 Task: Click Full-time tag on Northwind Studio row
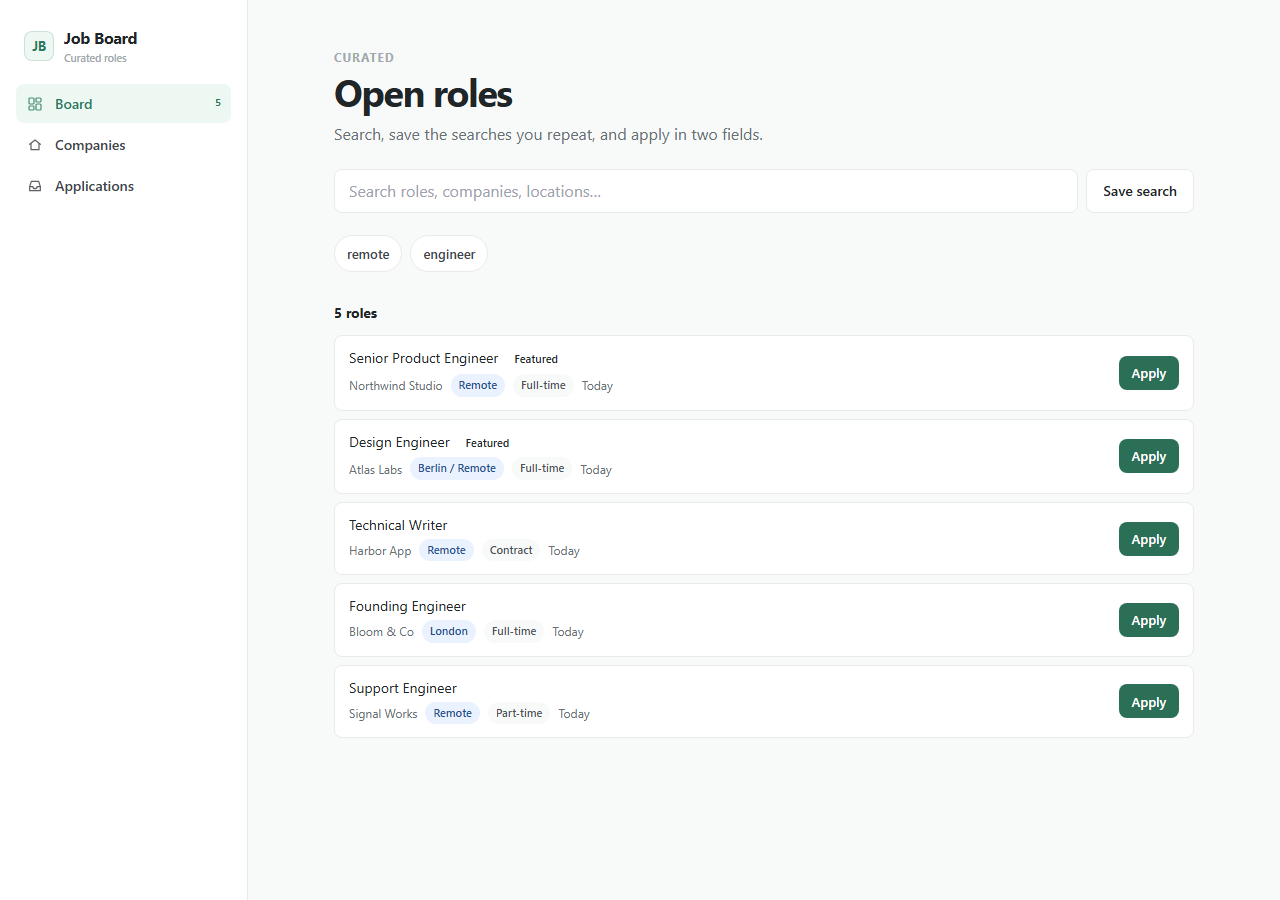click(x=543, y=385)
